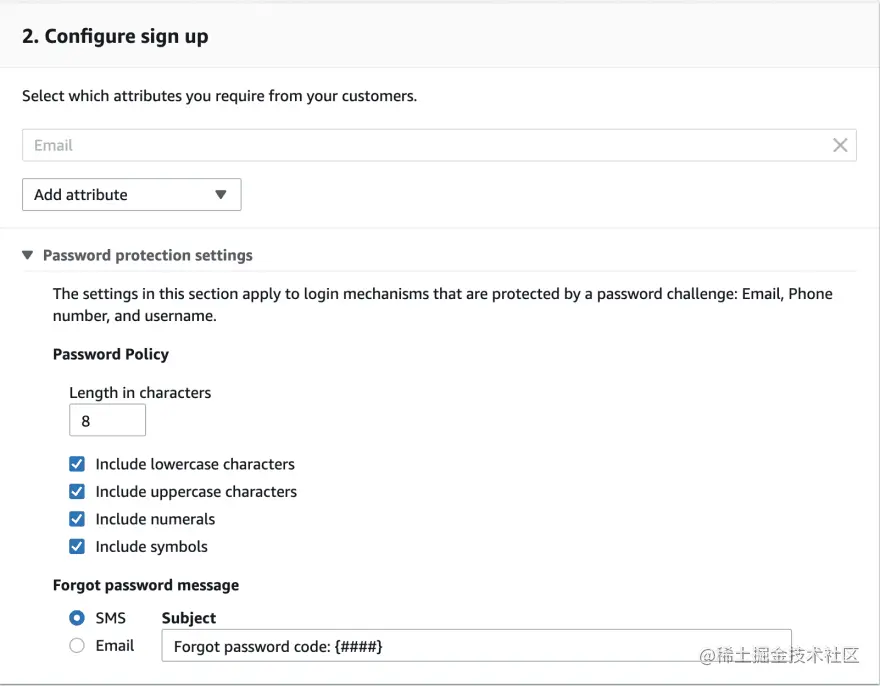880x686 pixels.
Task: Click the Email attribute field
Action: tap(420, 145)
